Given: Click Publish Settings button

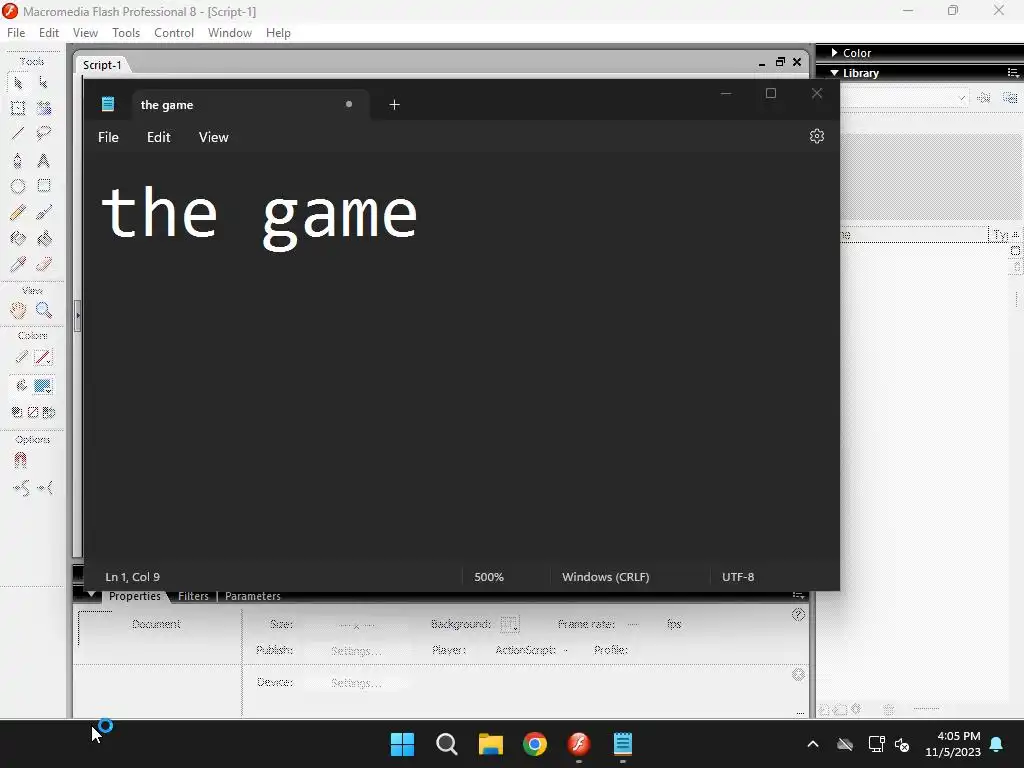Looking at the screenshot, I should pos(356,651).
